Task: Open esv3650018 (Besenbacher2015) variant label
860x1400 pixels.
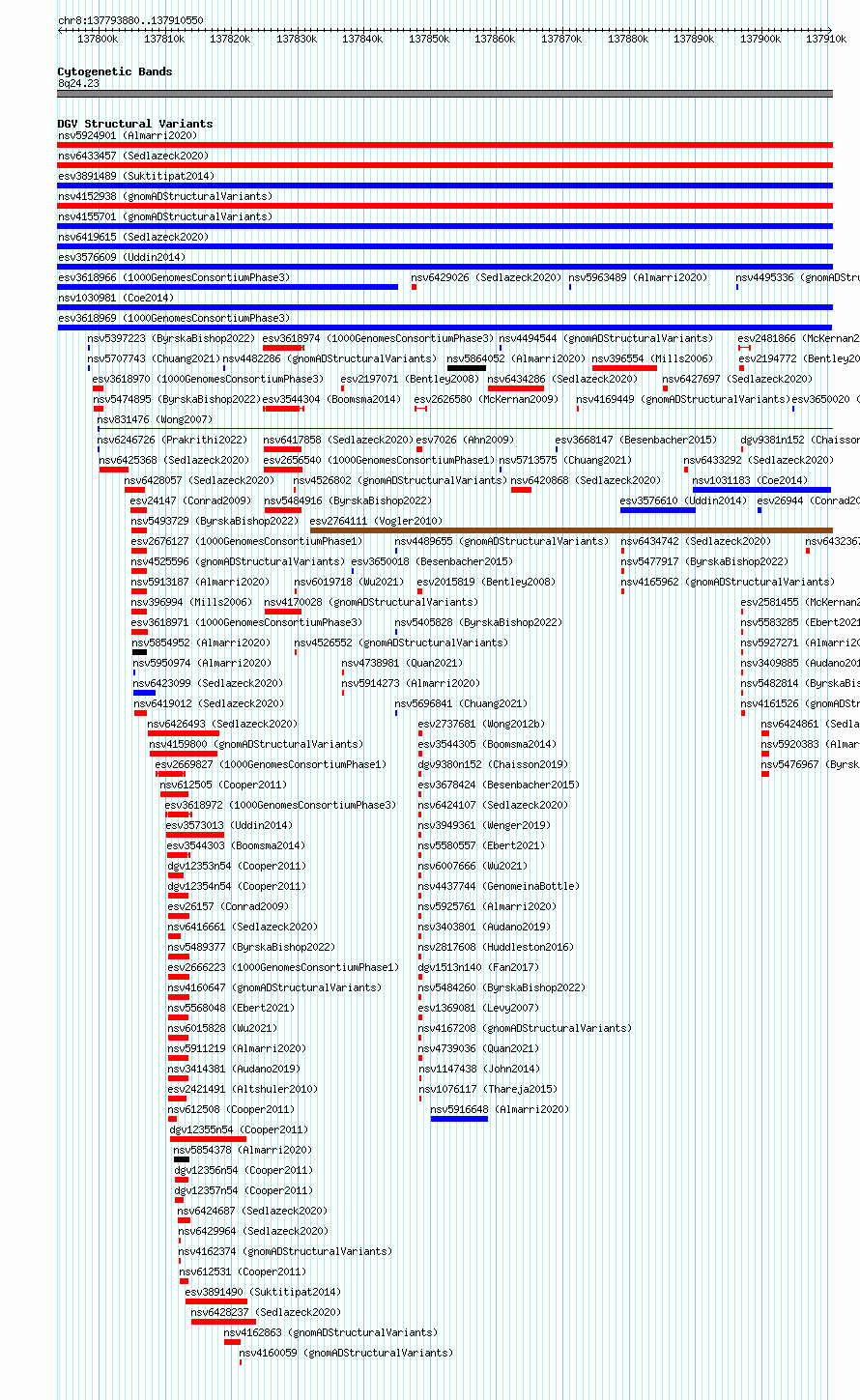Action: tap(432, 561)
